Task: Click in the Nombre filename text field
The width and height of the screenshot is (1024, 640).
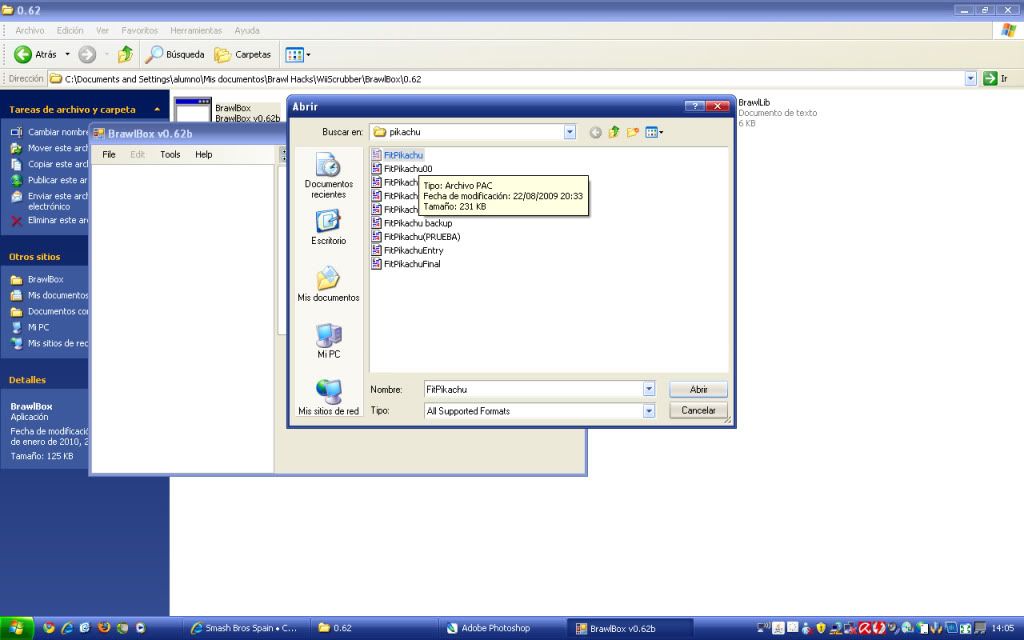Action: point(530,389)
